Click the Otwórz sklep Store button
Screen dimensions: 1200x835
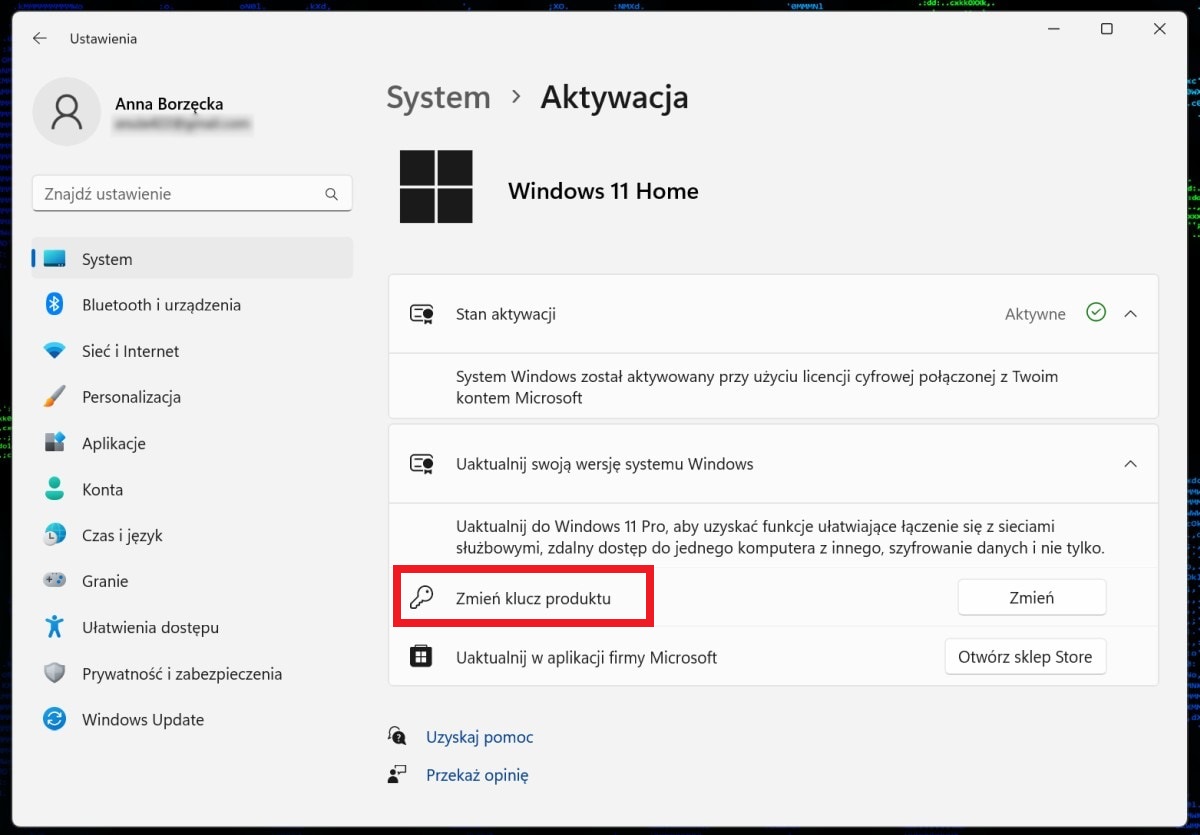tap(1025, 657)
